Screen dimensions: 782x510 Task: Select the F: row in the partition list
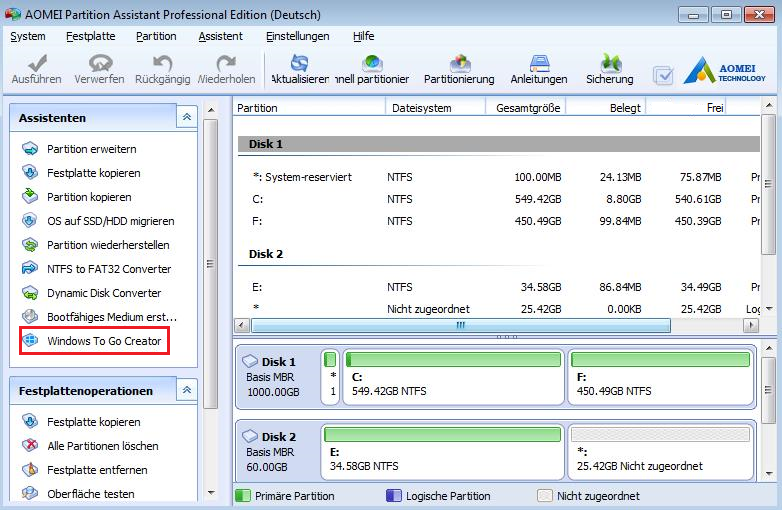point(499,221)
